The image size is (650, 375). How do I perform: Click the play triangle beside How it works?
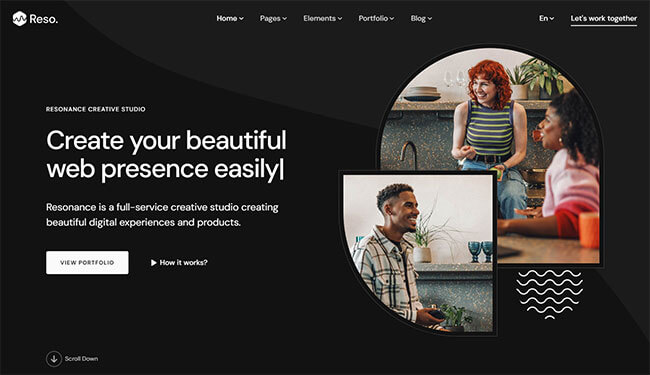click(153, 263)
